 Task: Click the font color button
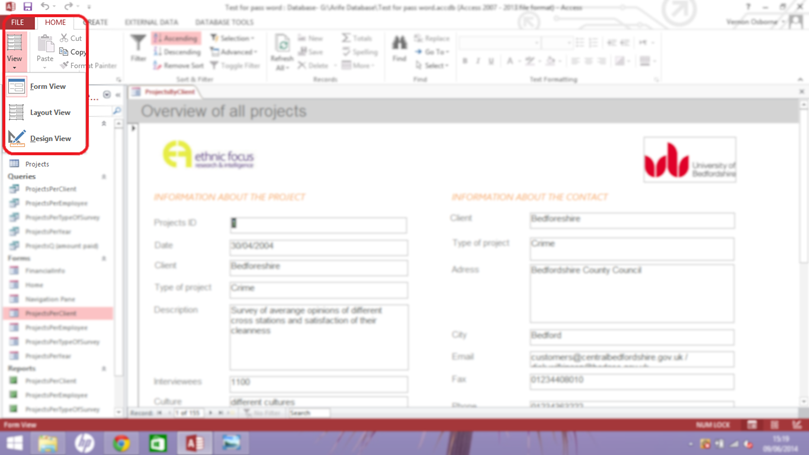(510, 61)
